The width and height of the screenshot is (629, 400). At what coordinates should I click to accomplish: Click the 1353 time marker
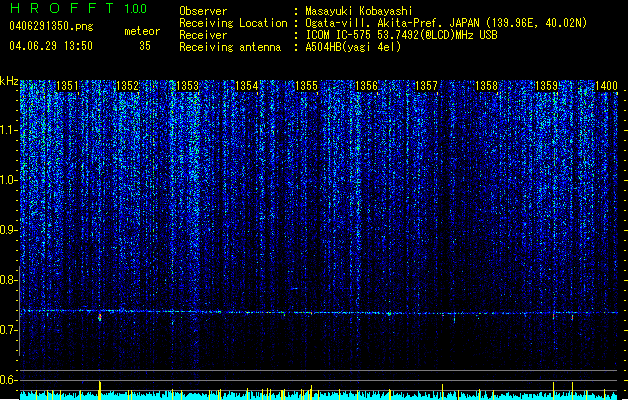tap(187, 86)
